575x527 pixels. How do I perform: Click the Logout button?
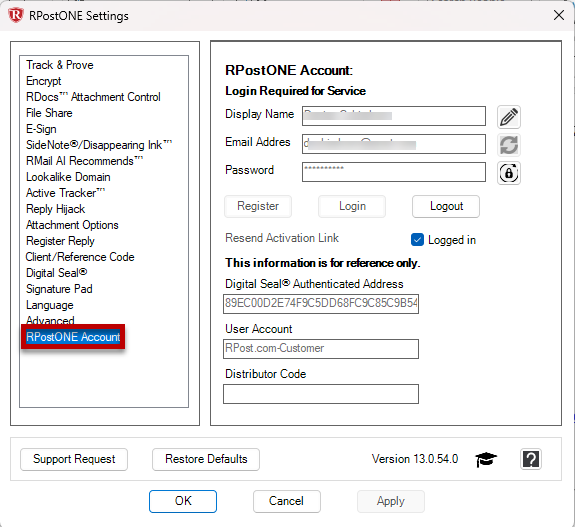(x=446, y=206)
